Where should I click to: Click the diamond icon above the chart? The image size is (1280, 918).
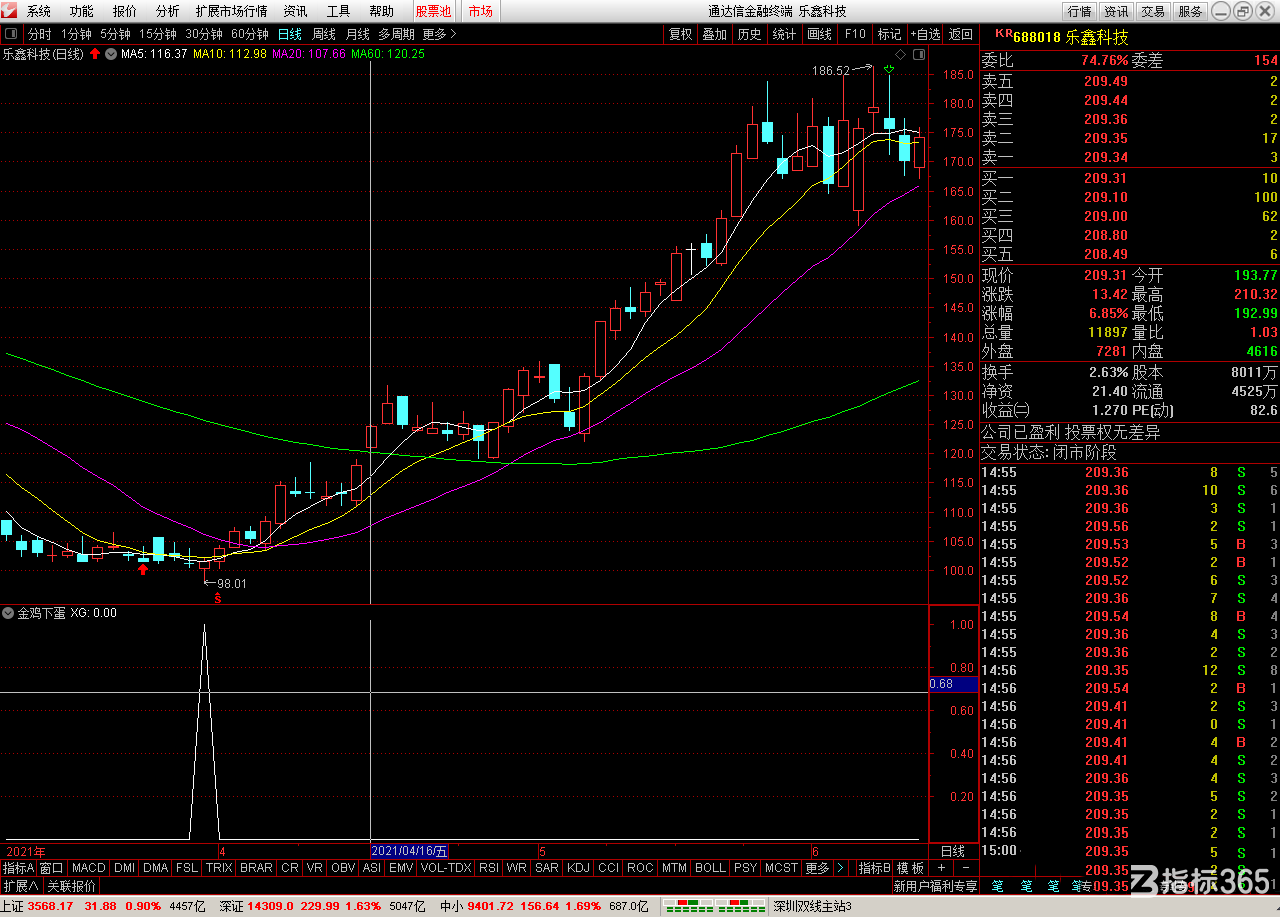coord(900,53)
